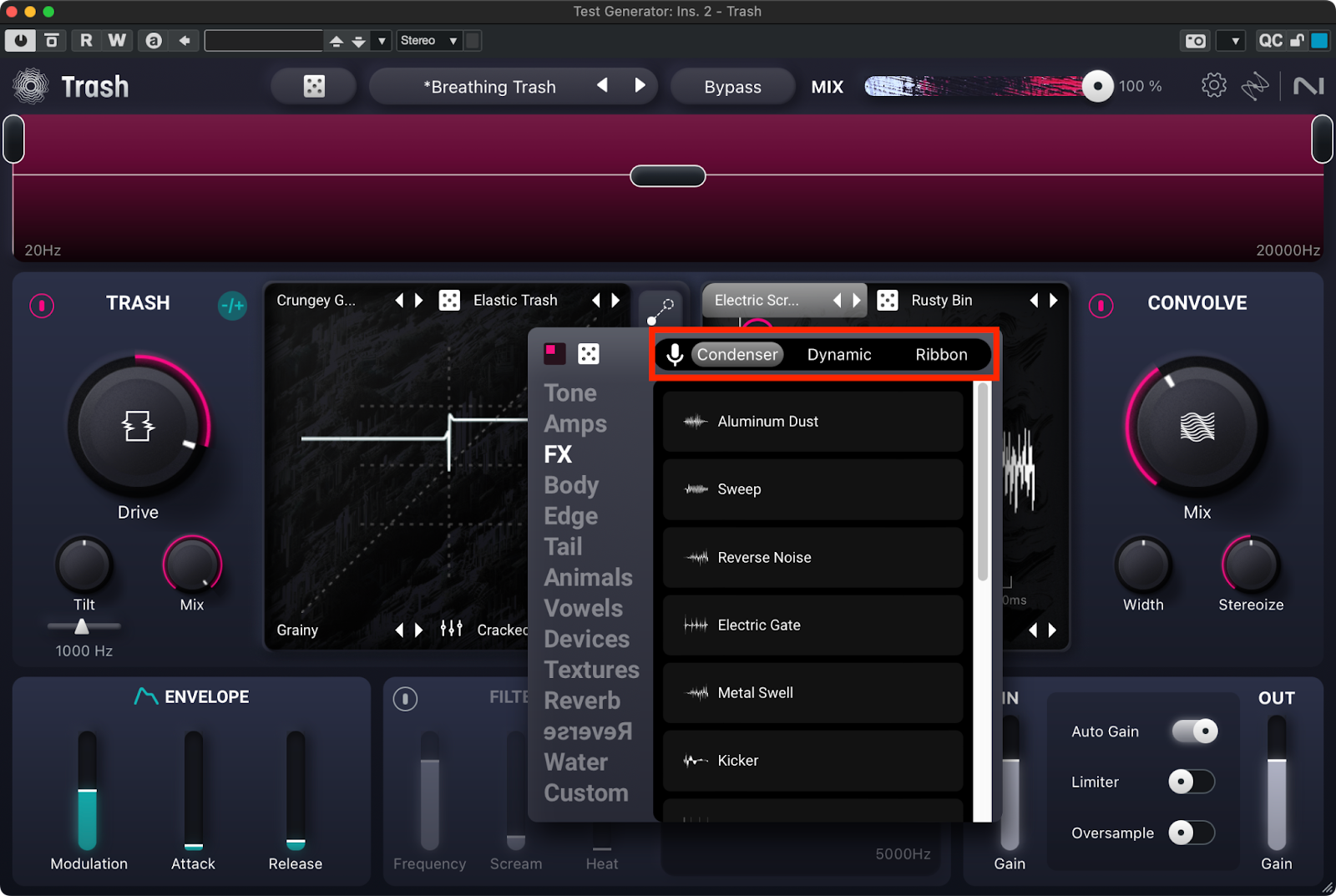The width and height of the screenshot is (1336, 896).
Task: Open the settings gear icon
Action: 1214,85
